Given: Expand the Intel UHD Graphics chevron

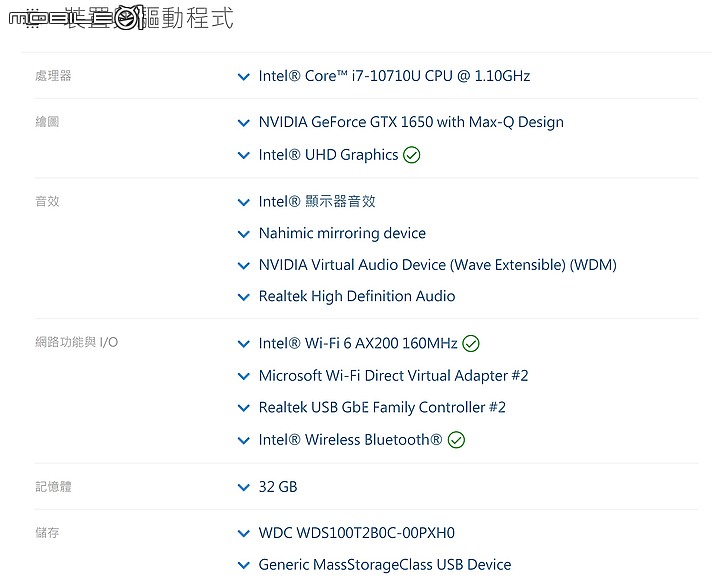Looking at the screenshot, I should point(244,156).
